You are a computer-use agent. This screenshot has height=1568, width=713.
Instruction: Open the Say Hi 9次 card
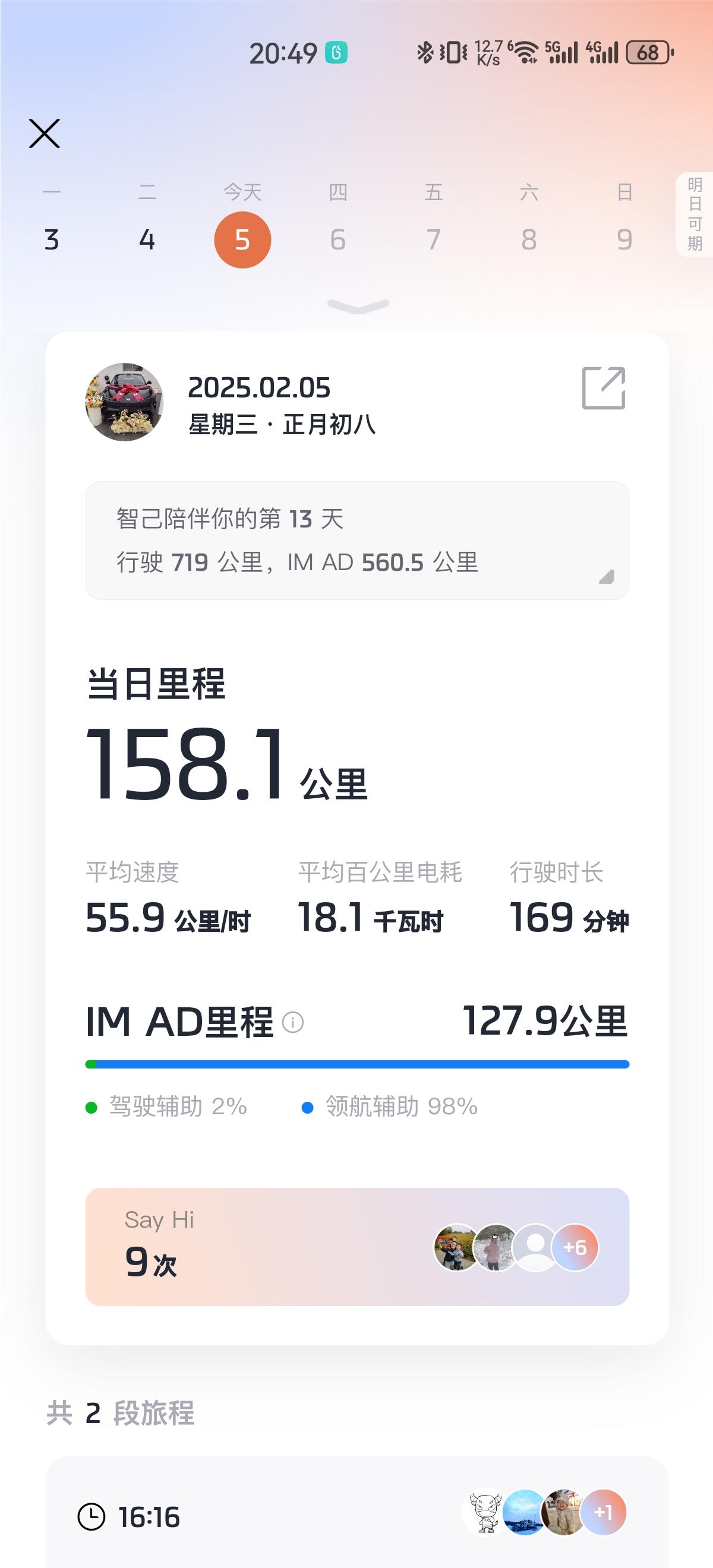coord(358,1247)
